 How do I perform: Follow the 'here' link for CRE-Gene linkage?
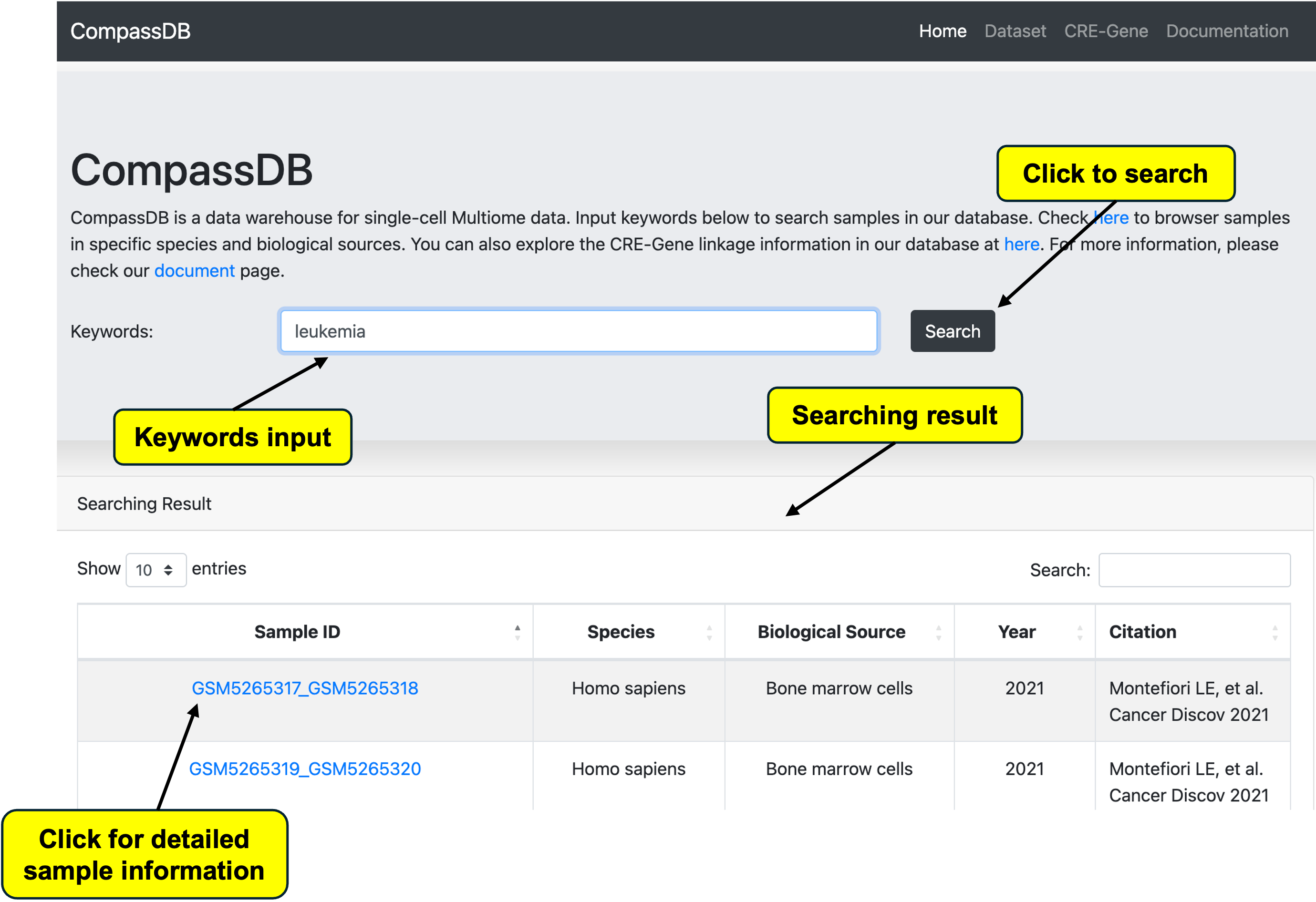[x=1022, y=245]
